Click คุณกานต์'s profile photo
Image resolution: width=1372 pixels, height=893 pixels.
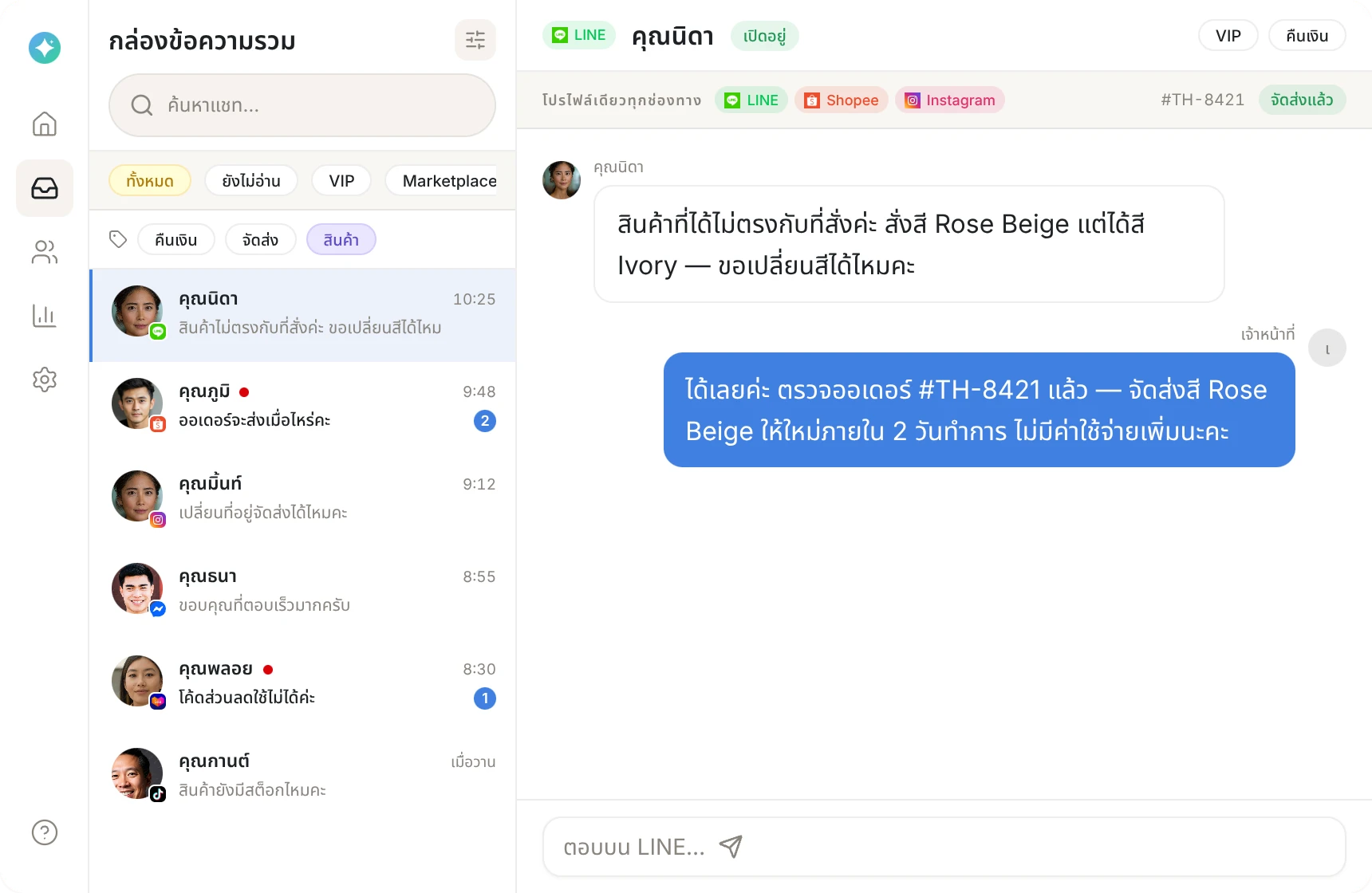coord(137,773)
